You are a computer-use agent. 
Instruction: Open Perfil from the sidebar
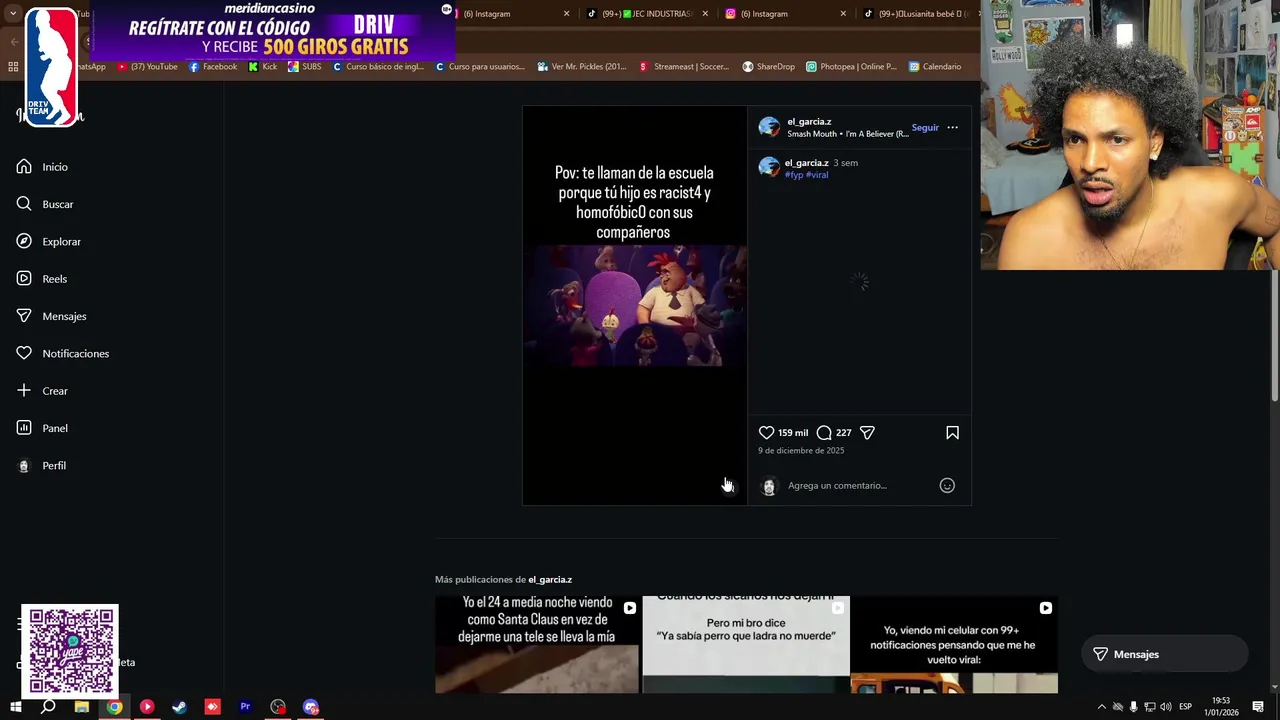point(41,466)
